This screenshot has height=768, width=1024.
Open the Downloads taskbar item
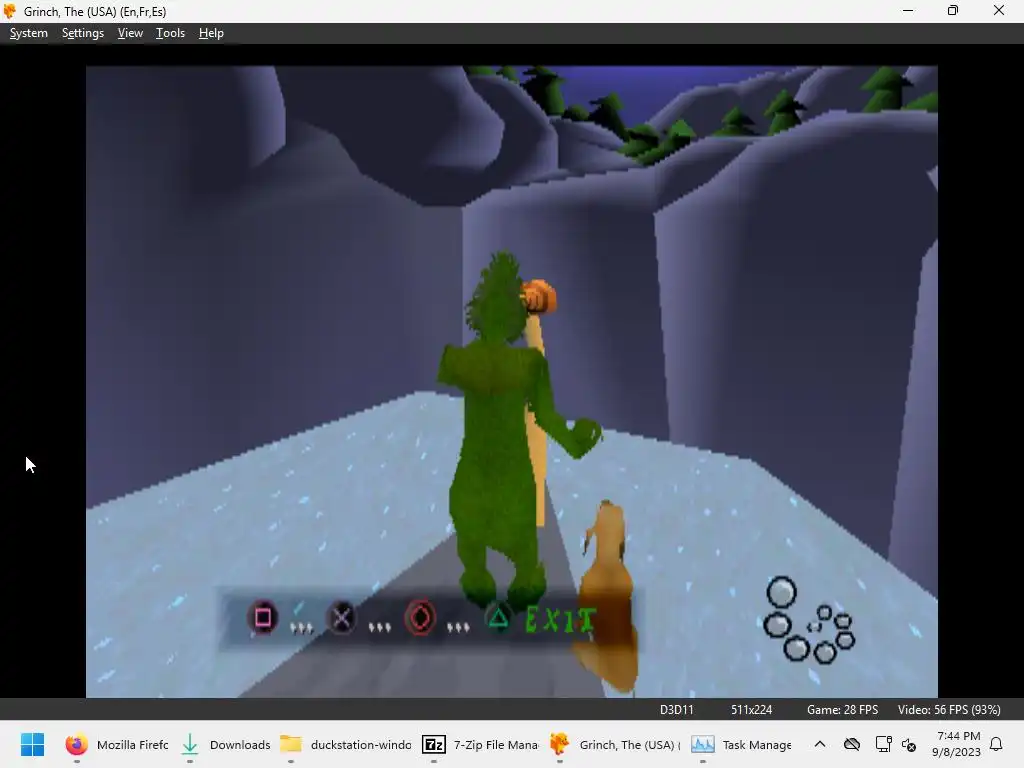click(x=226, y=744)
